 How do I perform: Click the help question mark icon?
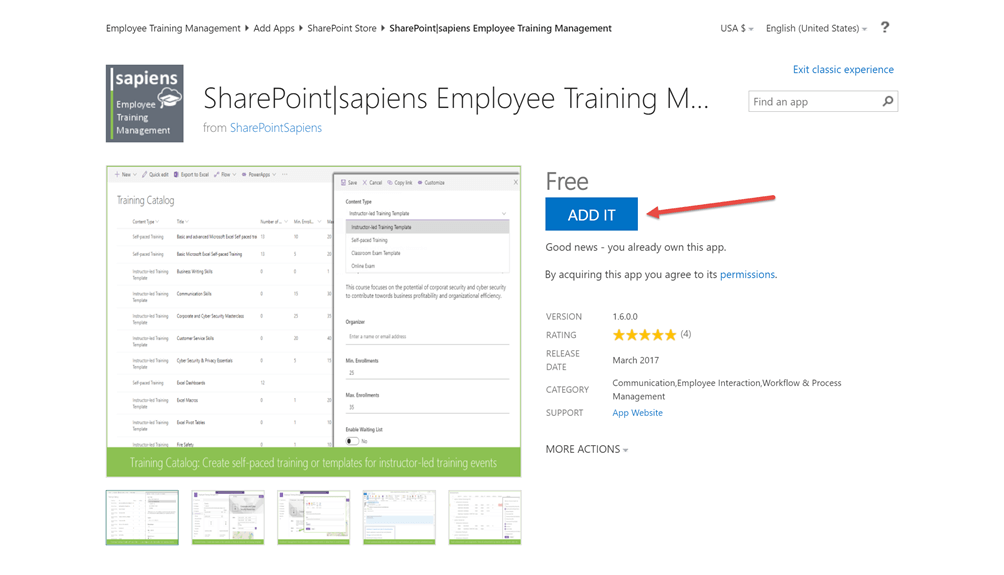point(884,28)
